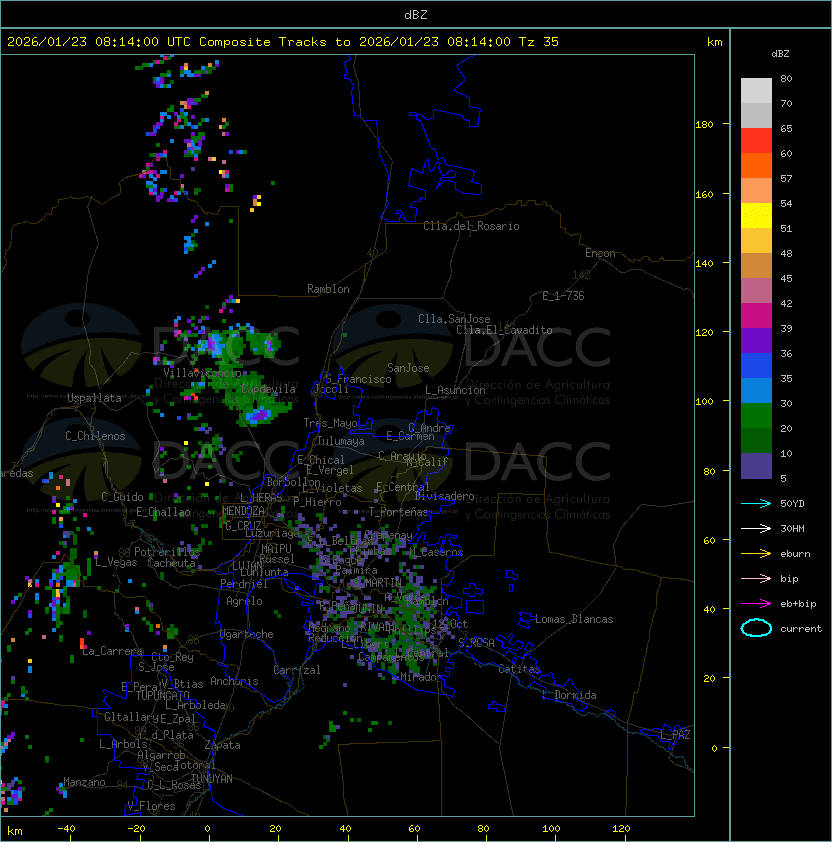Click the 'Divisadero' map label

pos(445,496)
